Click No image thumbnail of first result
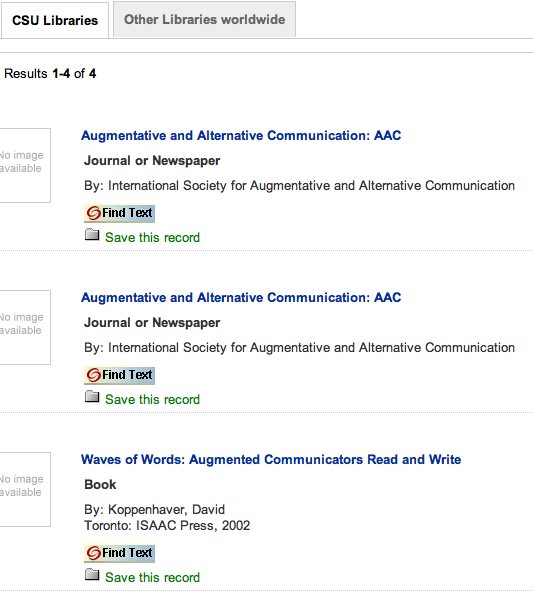This screenshot has height=593, width=533. [25, 165]
